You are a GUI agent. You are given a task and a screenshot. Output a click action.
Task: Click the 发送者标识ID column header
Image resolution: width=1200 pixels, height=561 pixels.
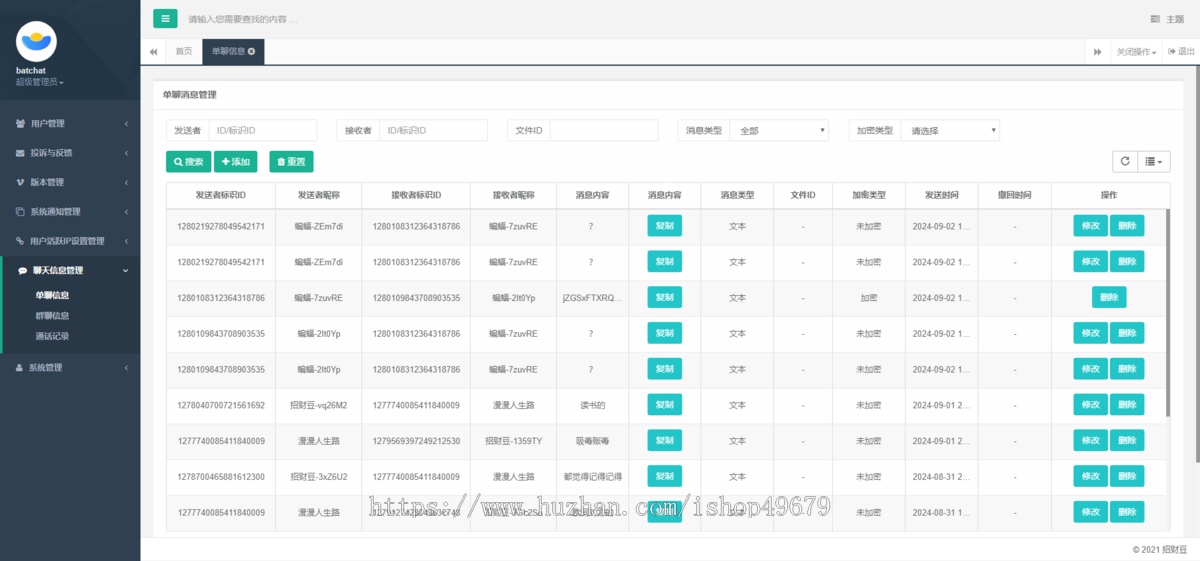[220, 194]
